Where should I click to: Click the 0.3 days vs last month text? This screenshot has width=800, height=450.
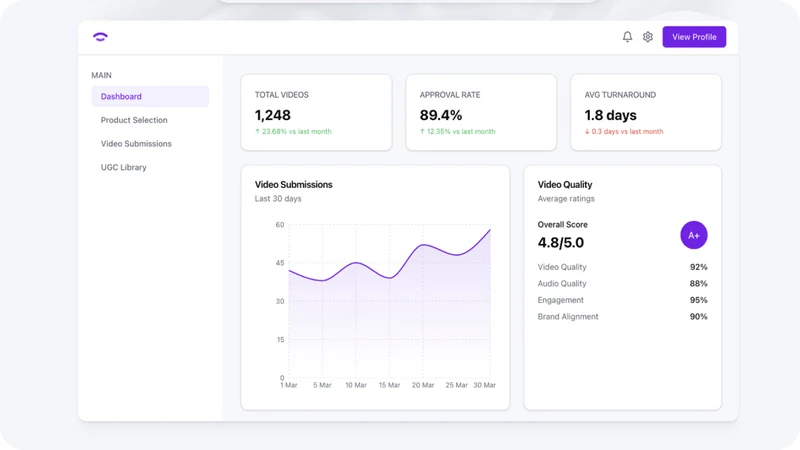click(x=623, y=131)
